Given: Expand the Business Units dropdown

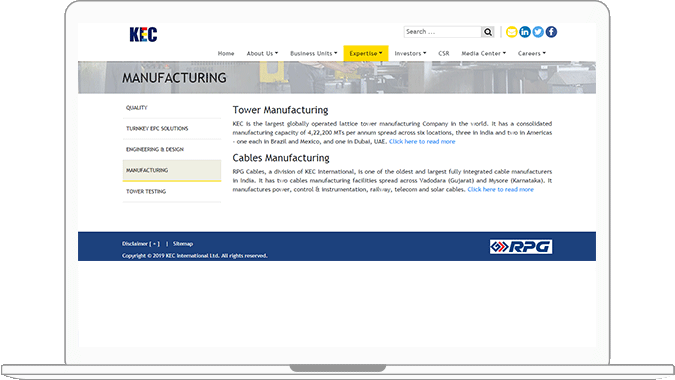Looking at the screenshot, I should tap(313, 53).
